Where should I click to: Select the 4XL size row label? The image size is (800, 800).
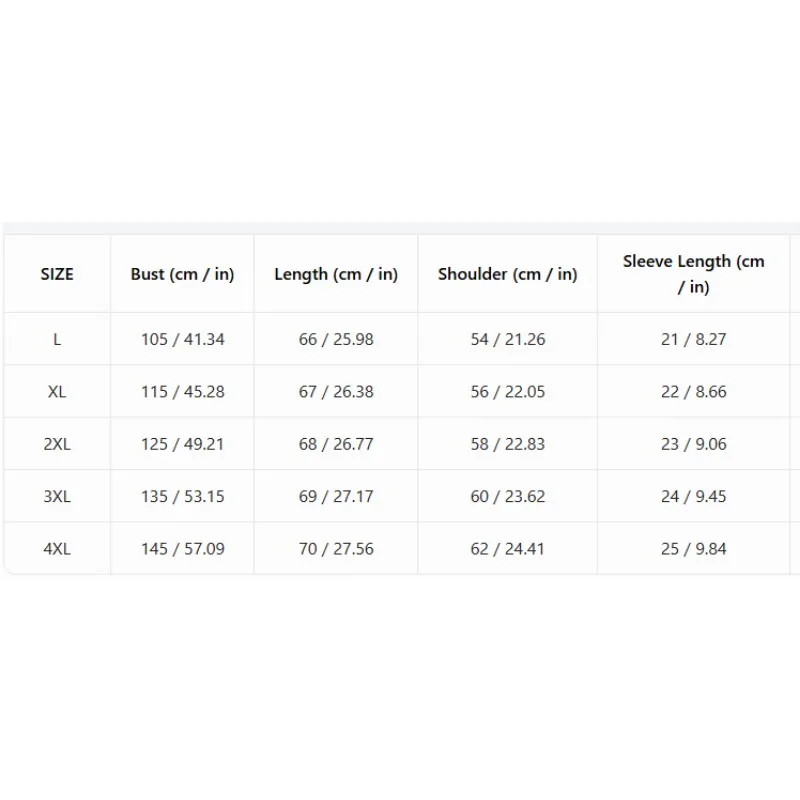click(x=57, y=549)
